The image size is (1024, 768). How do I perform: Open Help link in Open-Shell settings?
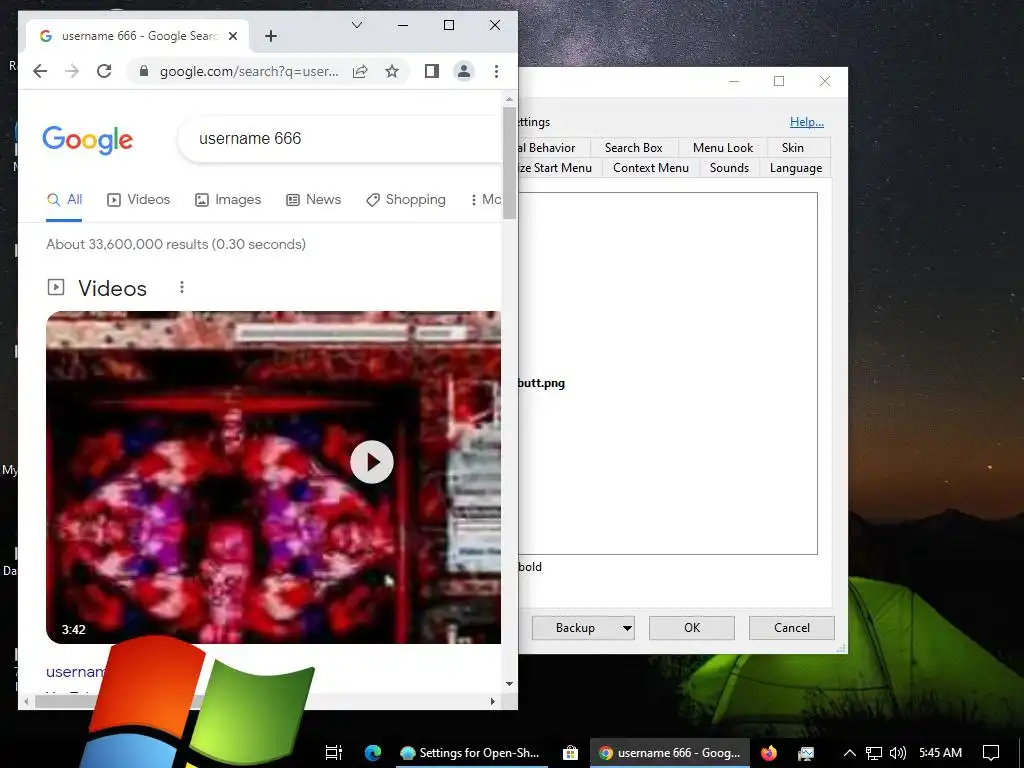coord(807,122)
